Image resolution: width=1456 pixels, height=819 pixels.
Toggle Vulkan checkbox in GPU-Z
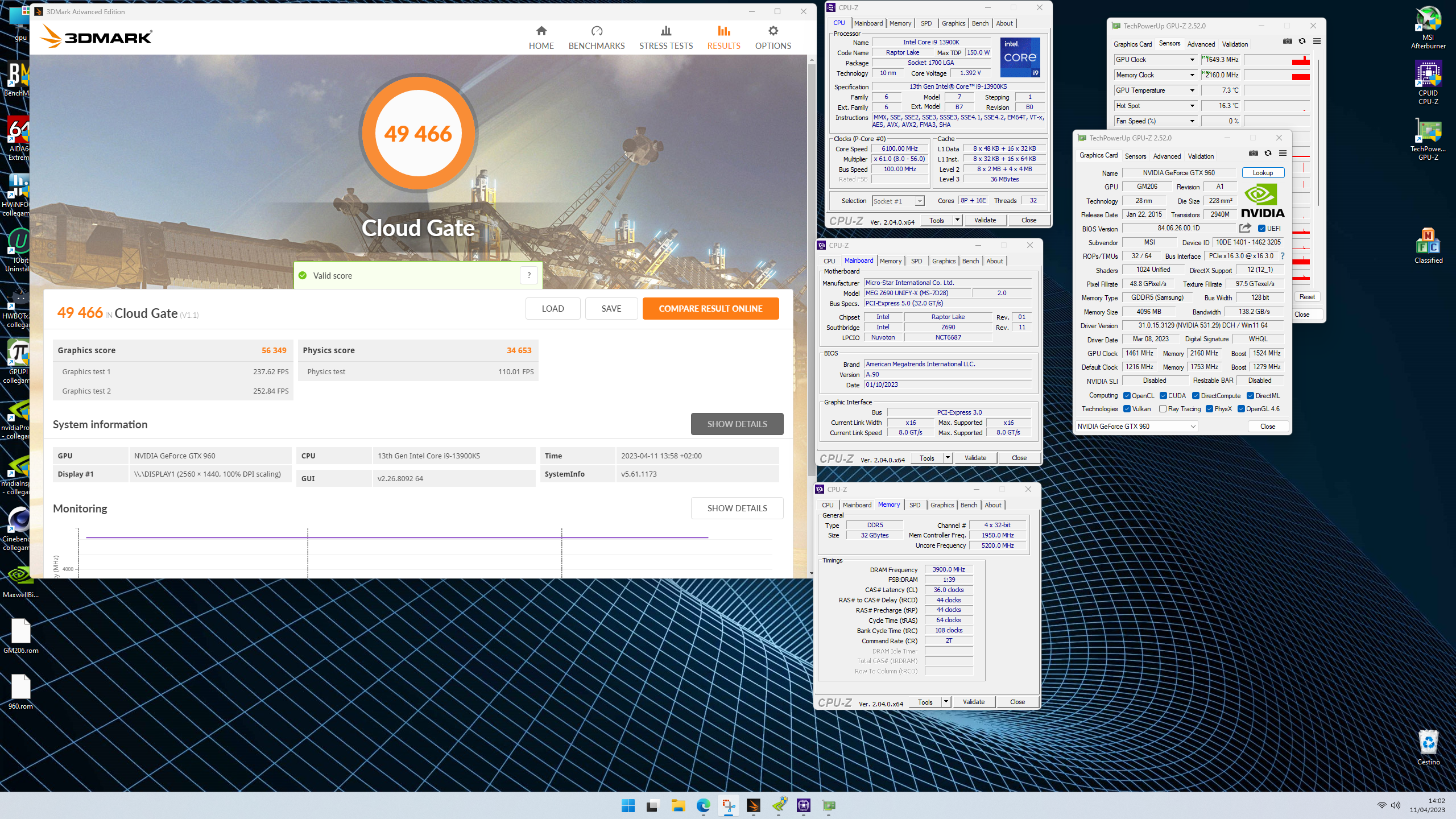pyautogui.click(x=1127, y=409)
